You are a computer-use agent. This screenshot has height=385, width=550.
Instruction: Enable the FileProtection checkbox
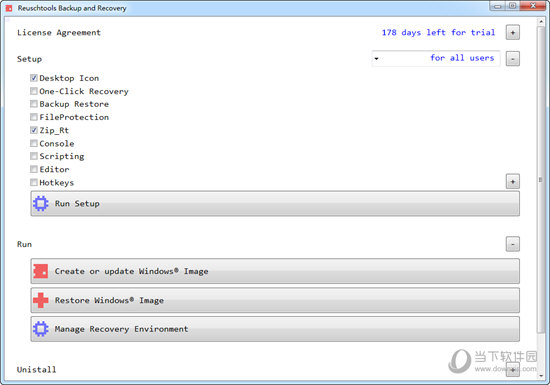click(x=34, y=117)
